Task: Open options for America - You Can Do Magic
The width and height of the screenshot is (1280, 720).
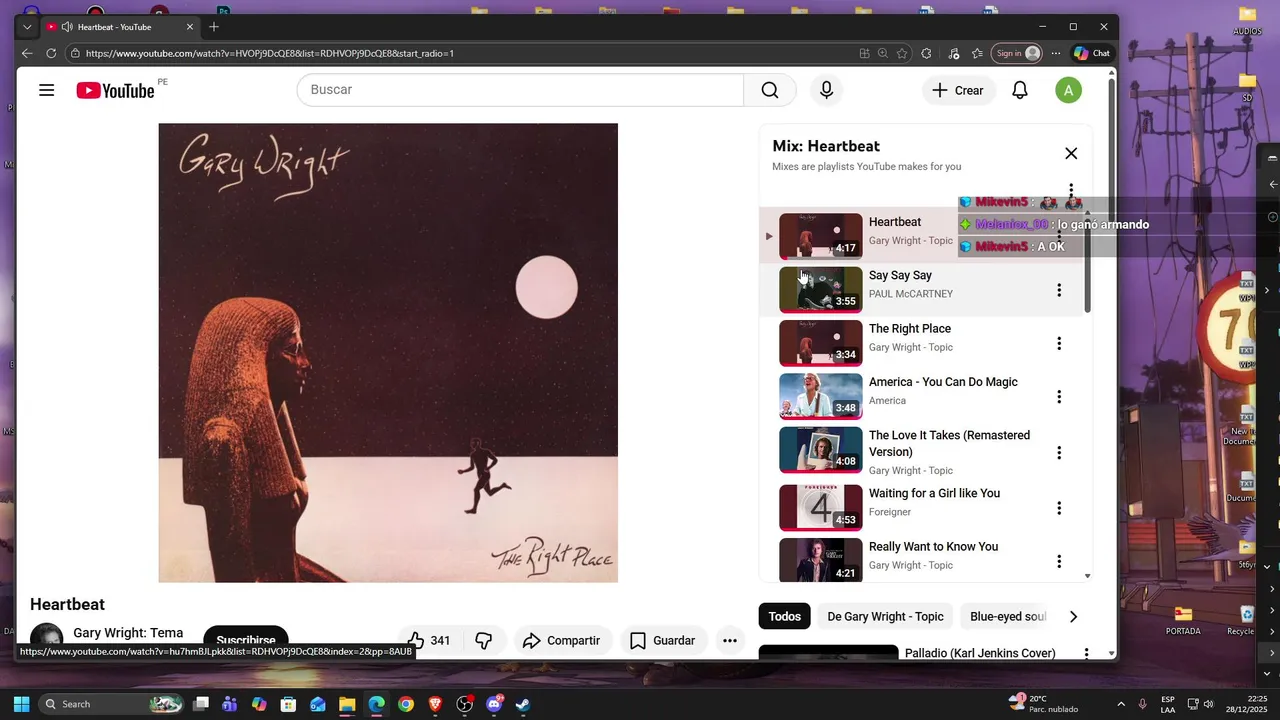Action: click(x=1059, y=397)
